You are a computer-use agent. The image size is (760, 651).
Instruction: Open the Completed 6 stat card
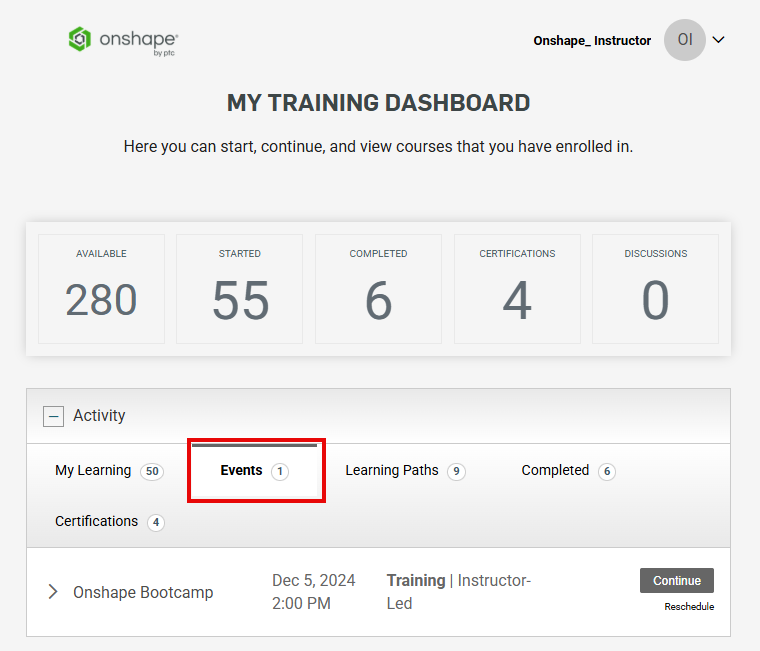[x=378, y=289]
